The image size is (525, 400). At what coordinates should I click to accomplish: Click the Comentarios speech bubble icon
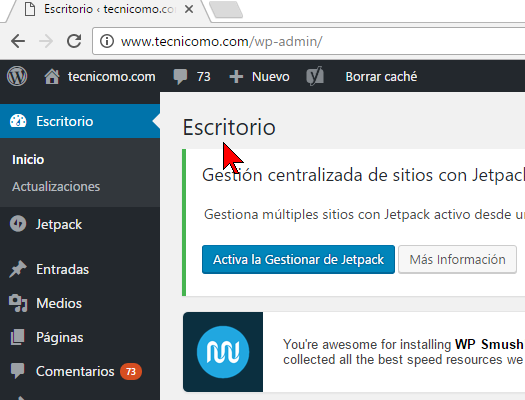click(x=18, y=371)
